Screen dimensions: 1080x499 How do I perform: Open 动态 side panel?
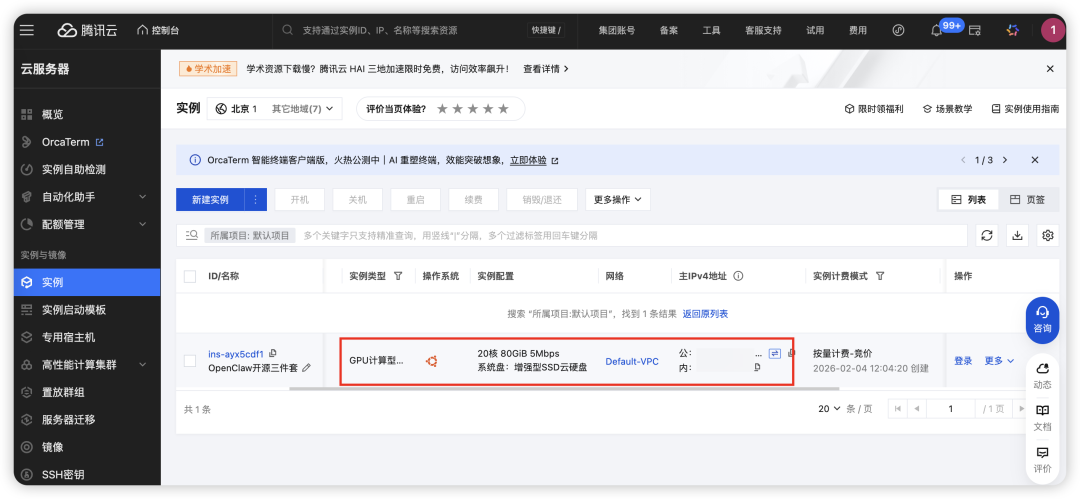coord(1043,376)
